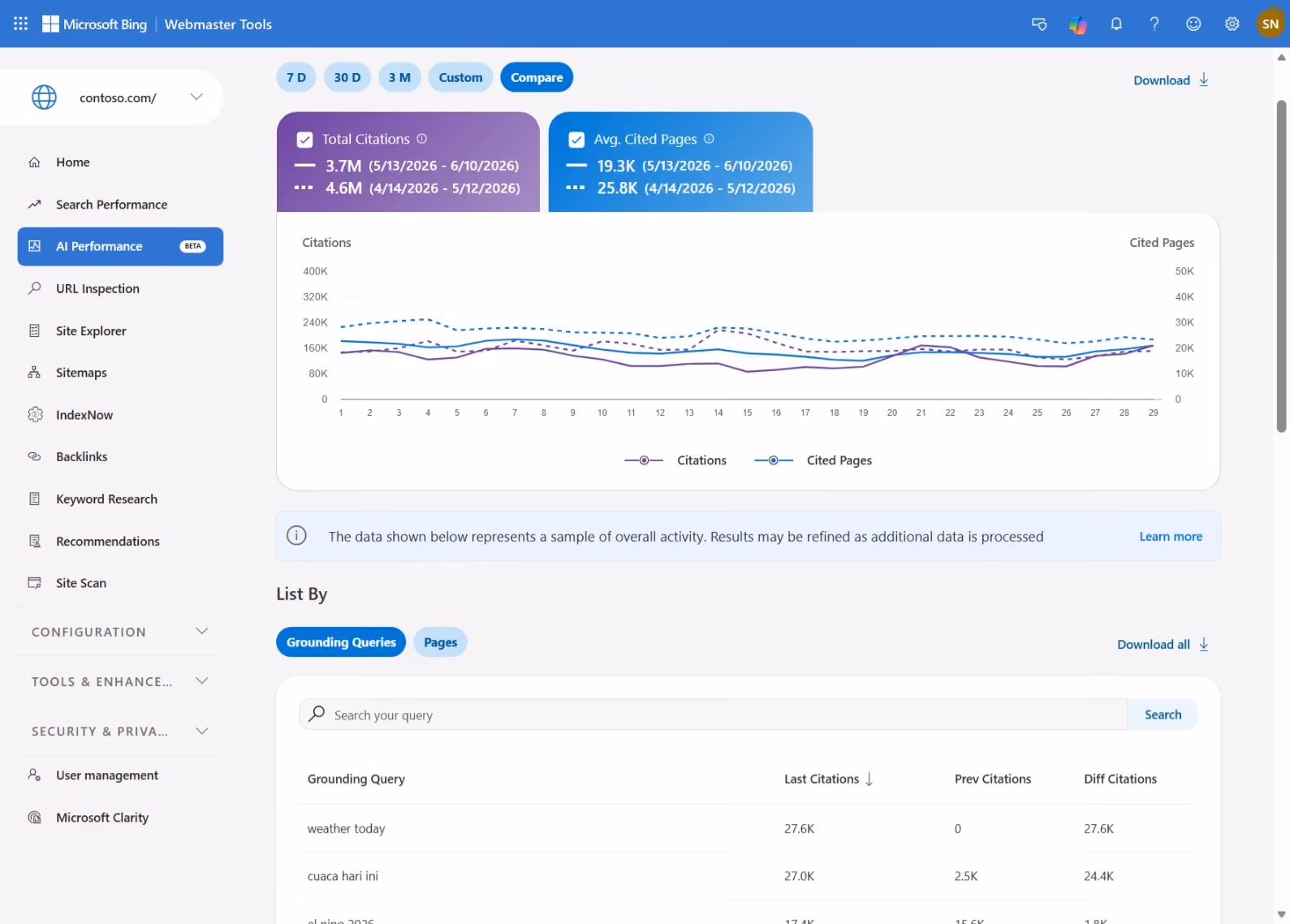This screenshot has width=1290, height=924.
Task: Click the Prev Citations column header
Action: click(x=993, y=779)
